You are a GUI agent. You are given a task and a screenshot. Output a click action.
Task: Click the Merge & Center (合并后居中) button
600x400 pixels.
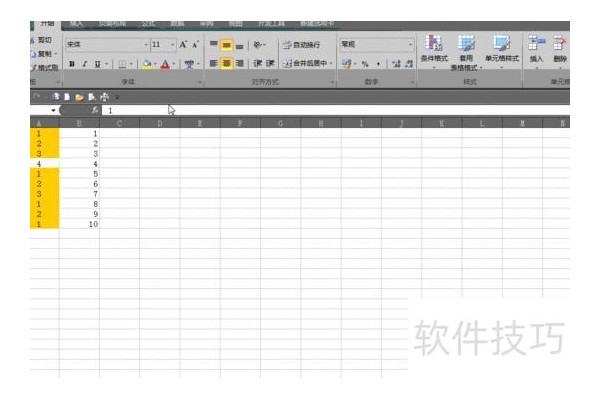pyautogui.click(x=305, y=64)
